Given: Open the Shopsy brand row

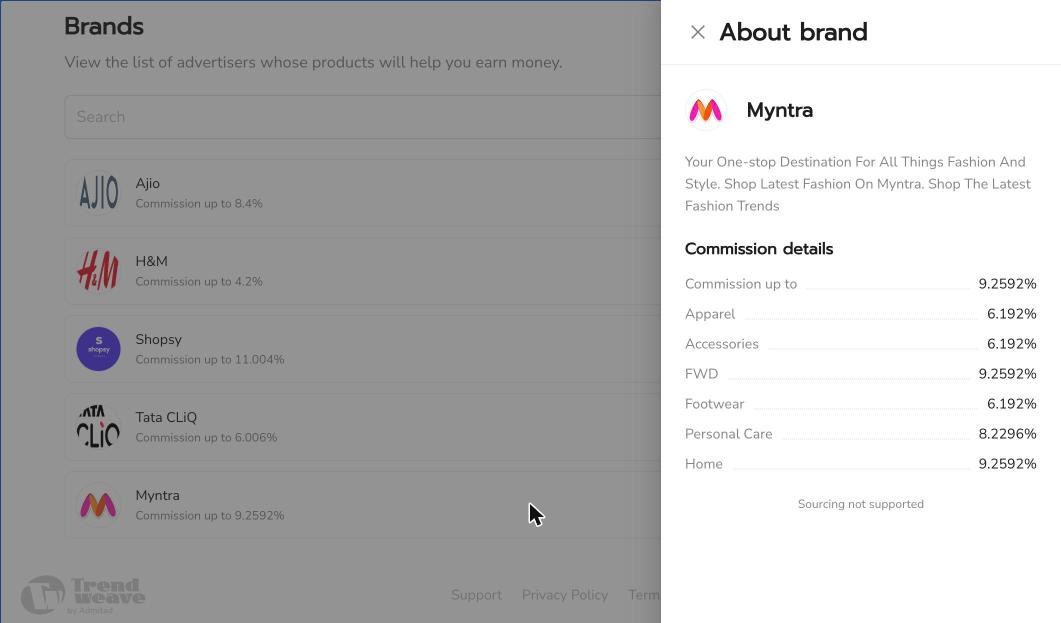Looking at the screenshot, I should coord(363,349).
